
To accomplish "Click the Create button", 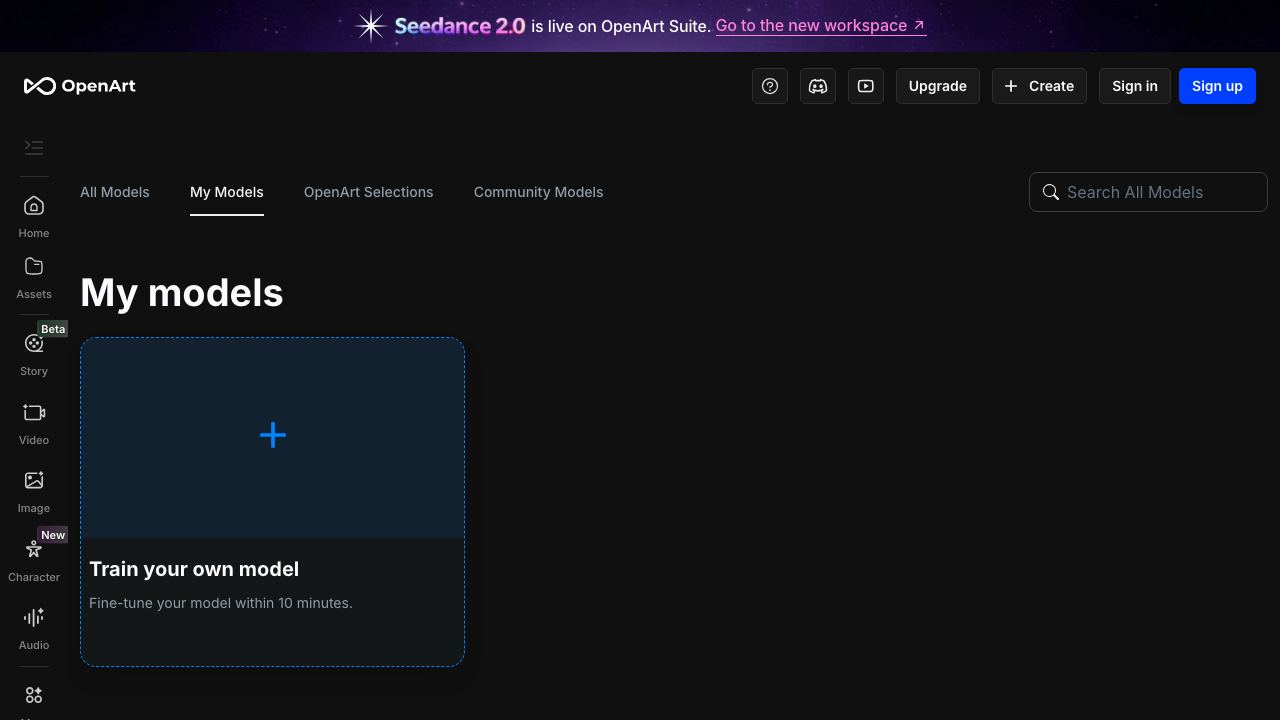I will 1039,86.
